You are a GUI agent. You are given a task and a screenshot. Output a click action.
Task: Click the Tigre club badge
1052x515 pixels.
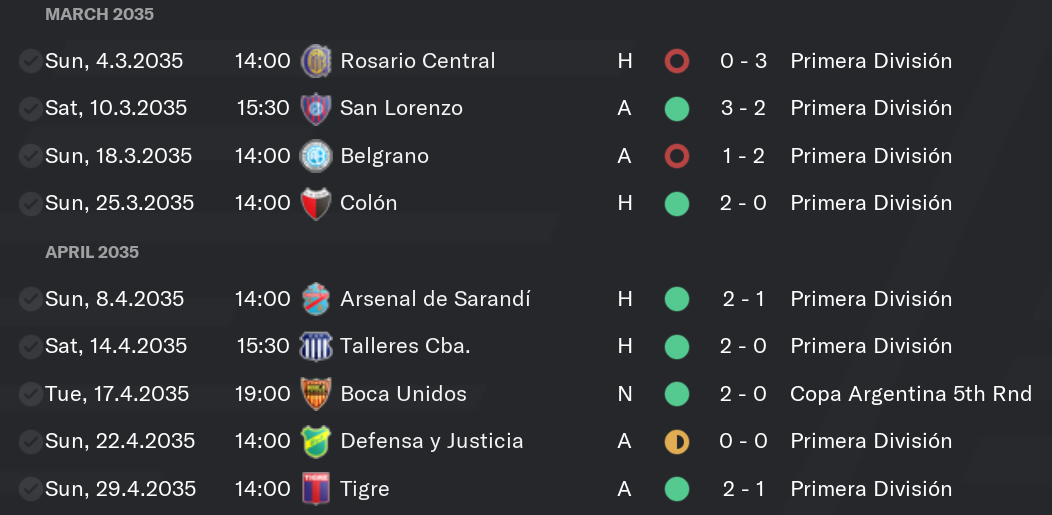point(315,489)
